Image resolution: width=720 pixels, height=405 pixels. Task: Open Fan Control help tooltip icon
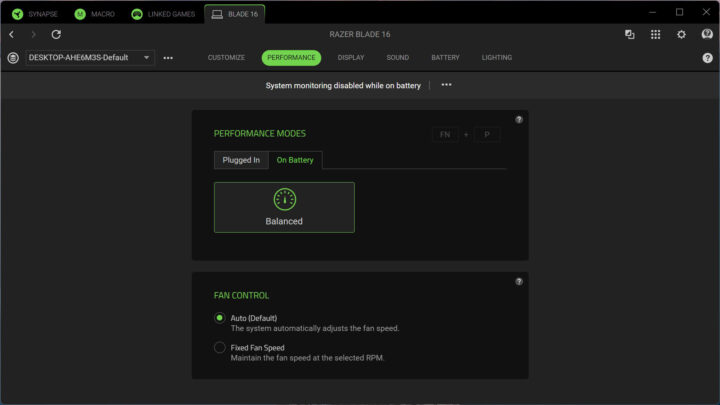click(x=519, y=282)
